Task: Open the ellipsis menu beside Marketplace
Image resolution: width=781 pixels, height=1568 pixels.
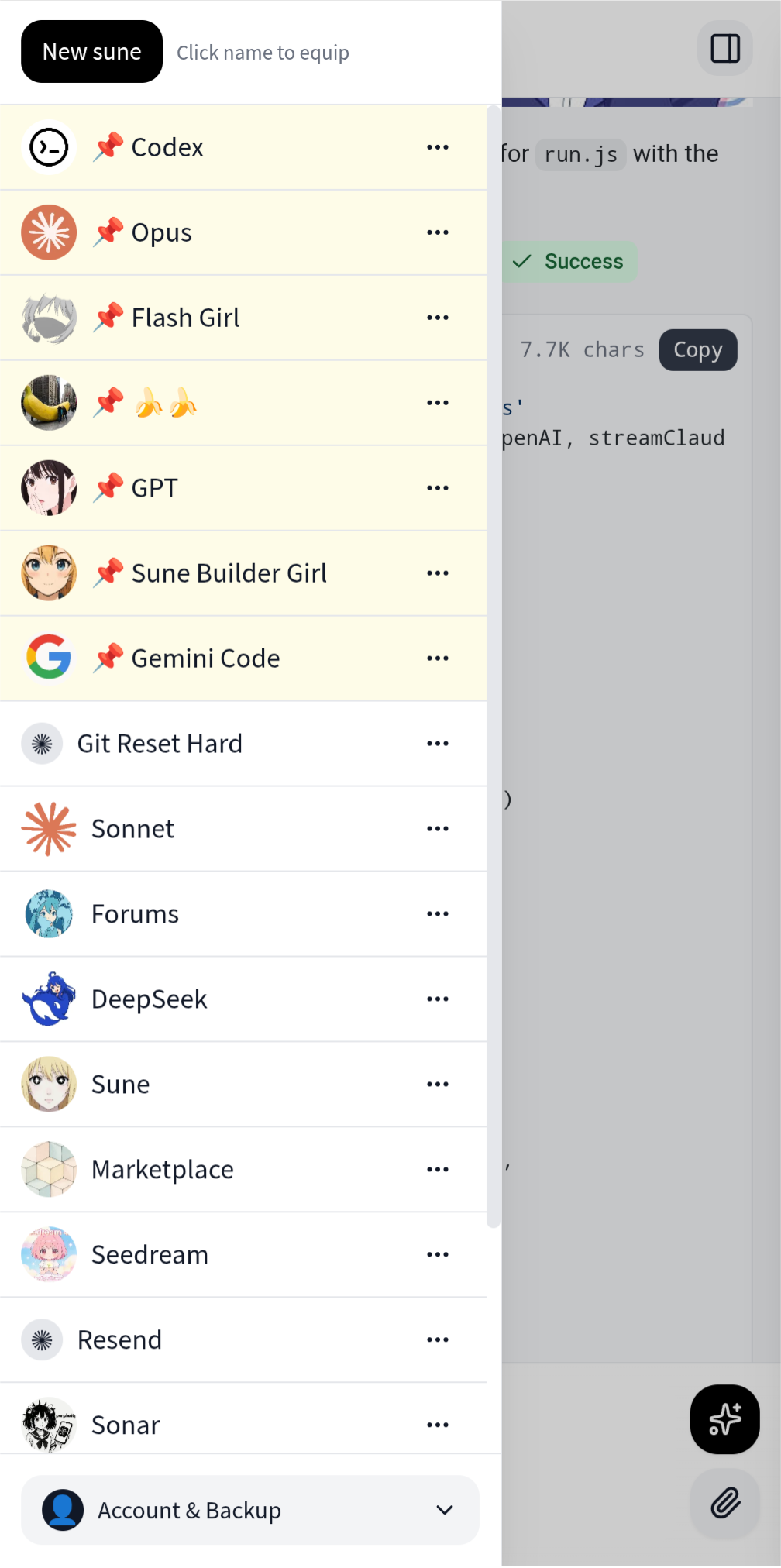Action: (438, 1169)
